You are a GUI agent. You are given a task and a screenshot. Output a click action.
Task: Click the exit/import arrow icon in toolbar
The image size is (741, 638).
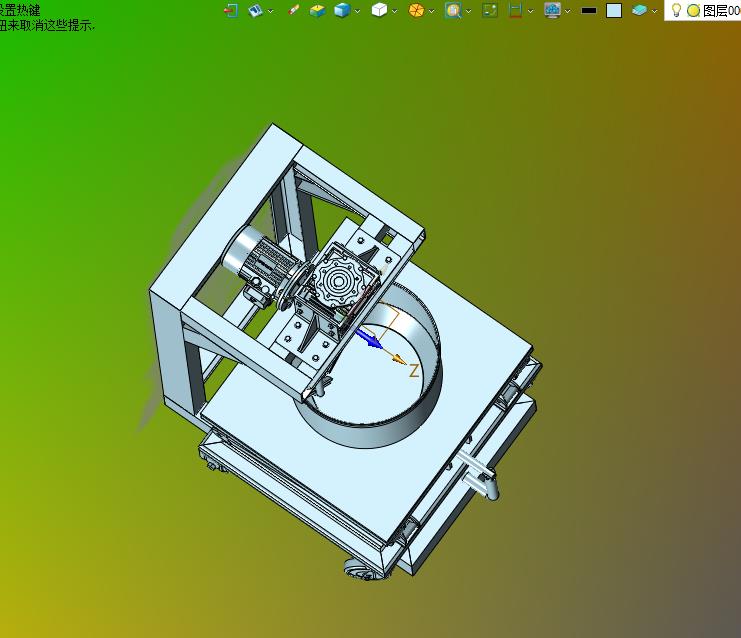[x=231, y=10]
